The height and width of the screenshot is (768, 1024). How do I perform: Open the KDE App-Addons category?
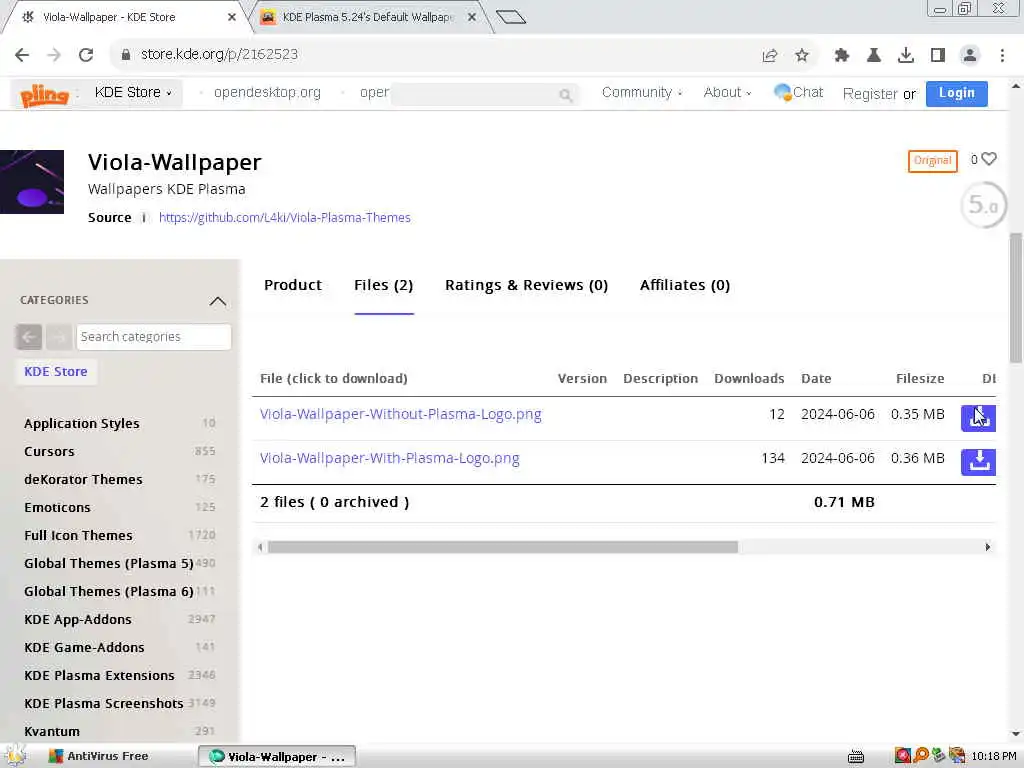click(x=78, y=620)
